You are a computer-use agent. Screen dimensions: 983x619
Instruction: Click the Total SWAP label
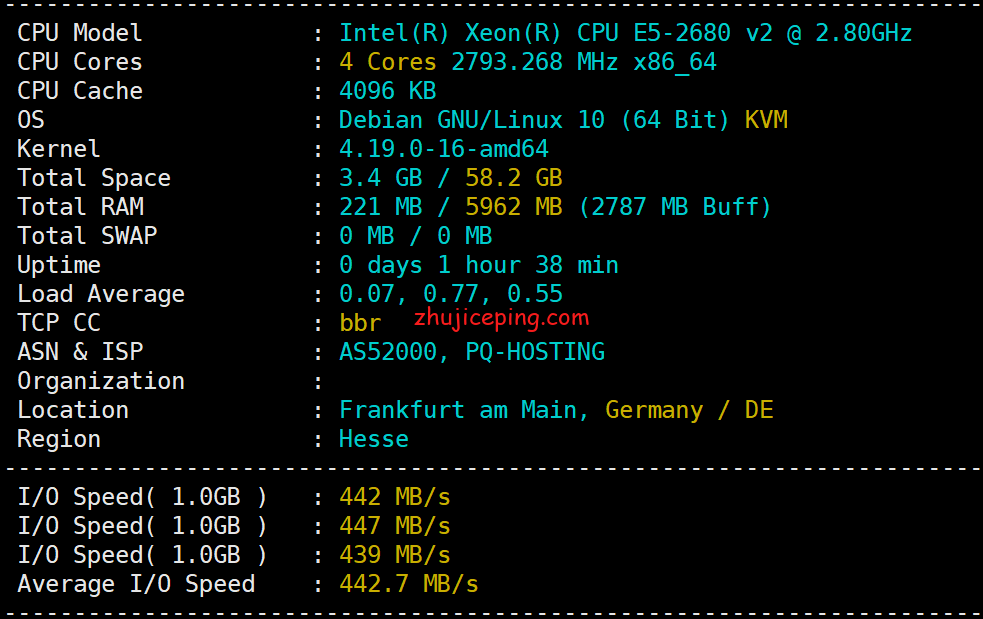[87, 236]
